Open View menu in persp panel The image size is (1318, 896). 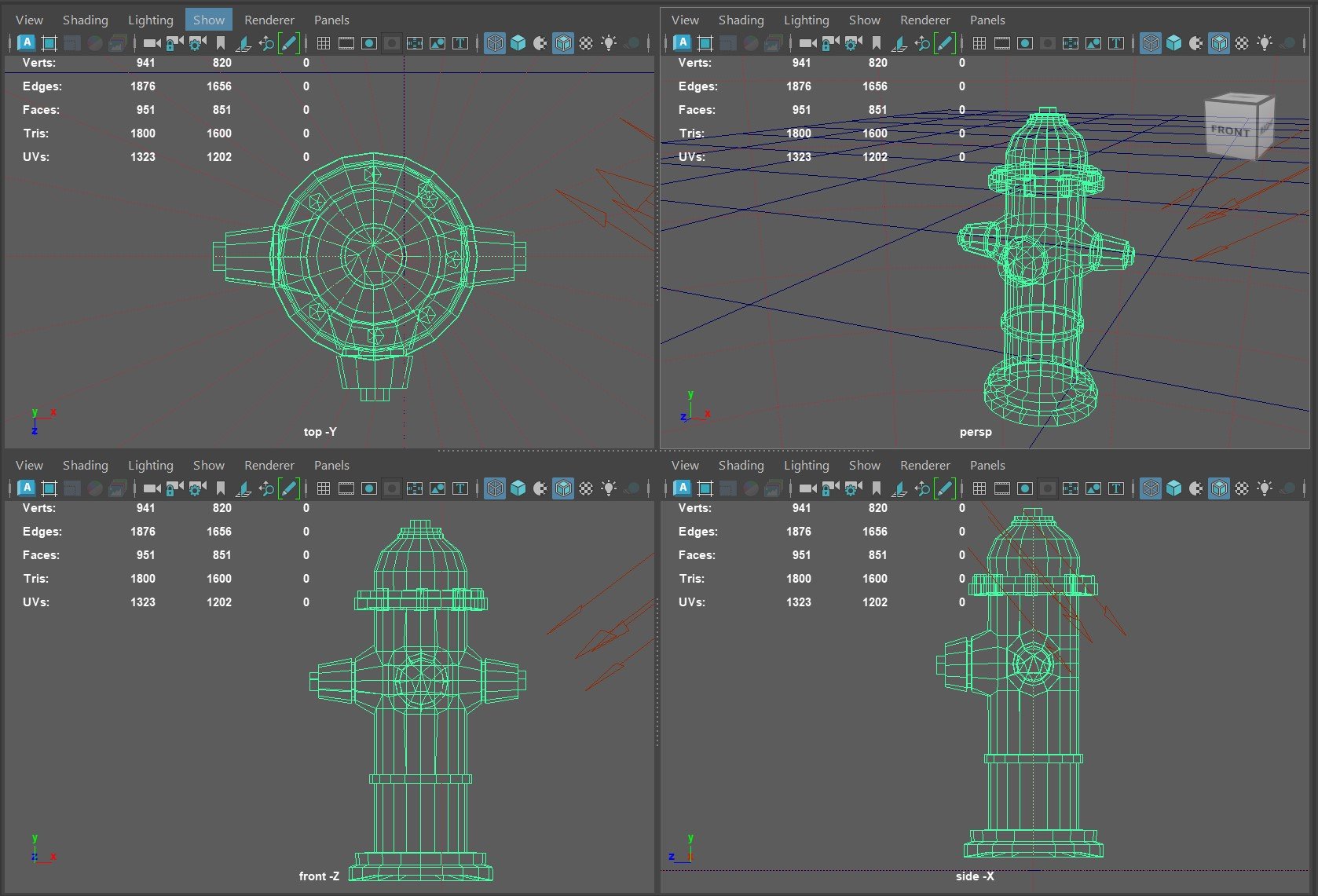(x=686, y=20)
